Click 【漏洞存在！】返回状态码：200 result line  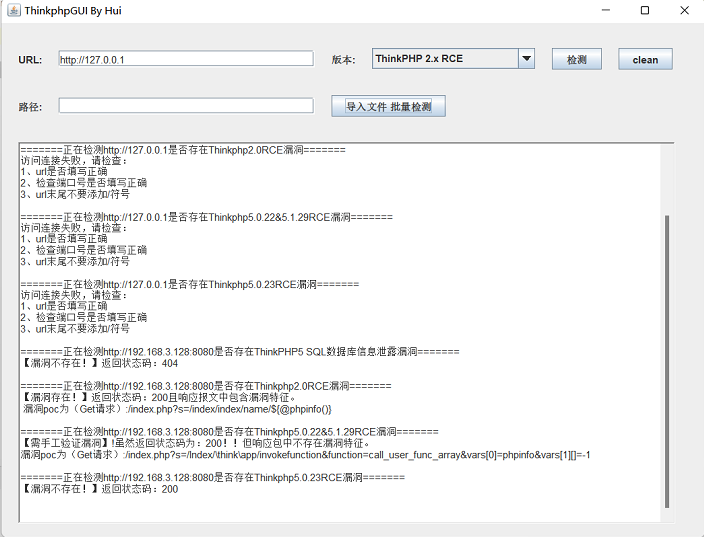point(158,397)
